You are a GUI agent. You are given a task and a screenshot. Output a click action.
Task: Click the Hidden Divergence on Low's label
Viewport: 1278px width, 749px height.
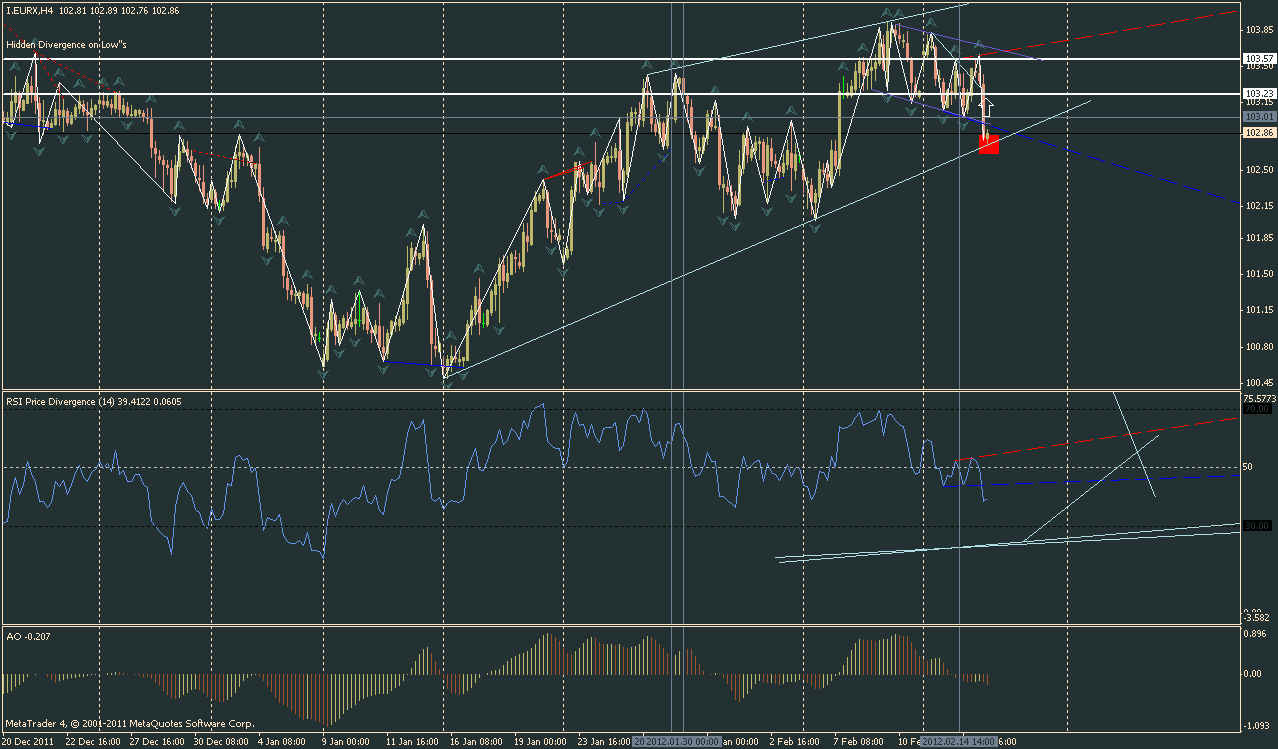coord(67,46)
